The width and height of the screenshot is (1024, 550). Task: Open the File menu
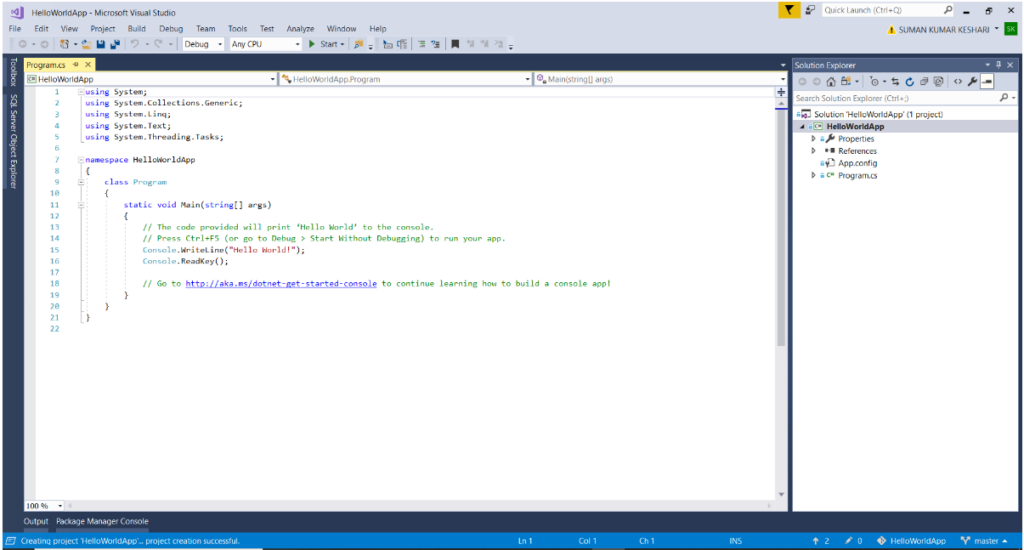14,29
